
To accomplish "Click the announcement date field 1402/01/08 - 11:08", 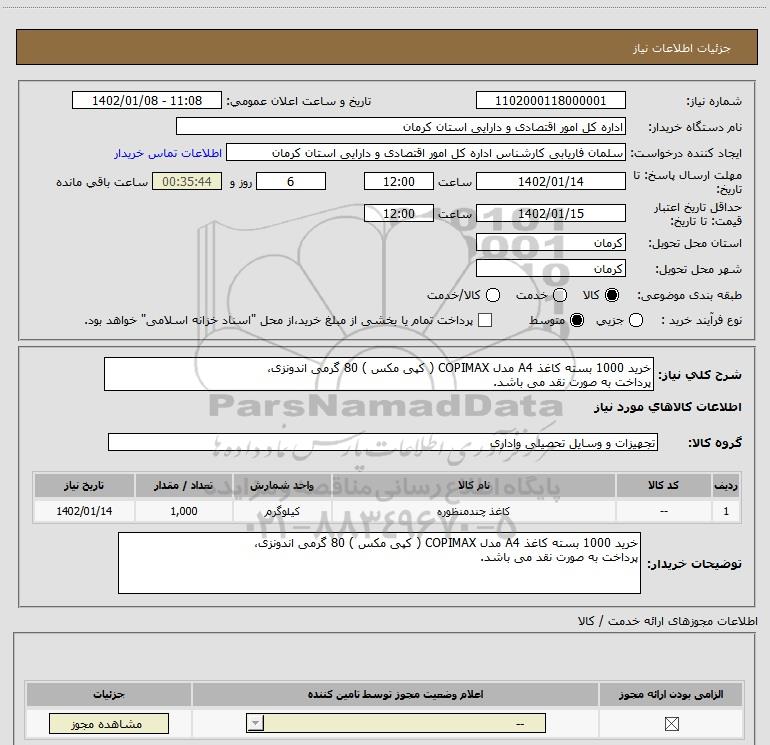I will tap(147, 101).
